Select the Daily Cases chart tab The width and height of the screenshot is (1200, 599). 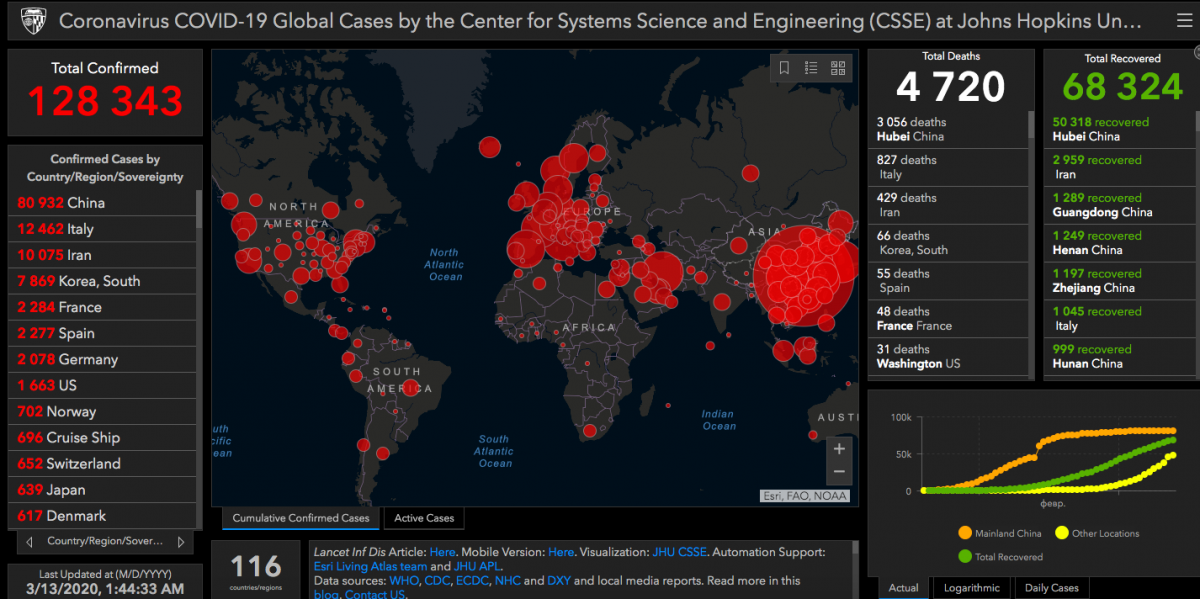(1051, 588)
